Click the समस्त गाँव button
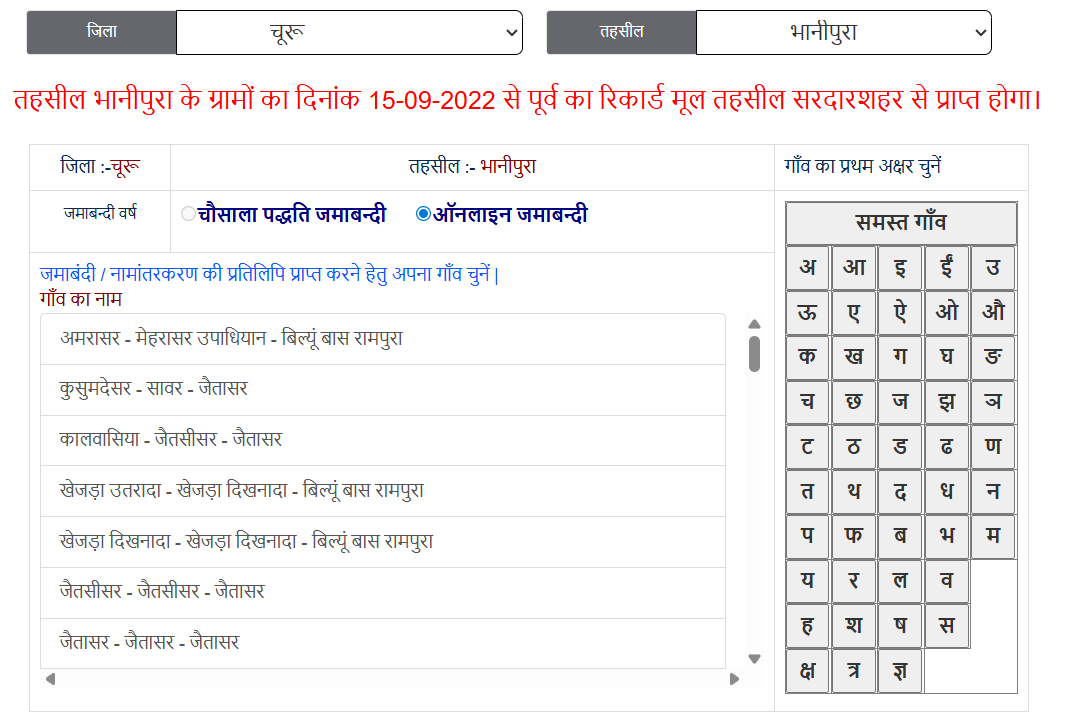The image size is (1065, 725). (x=902, y=224)
